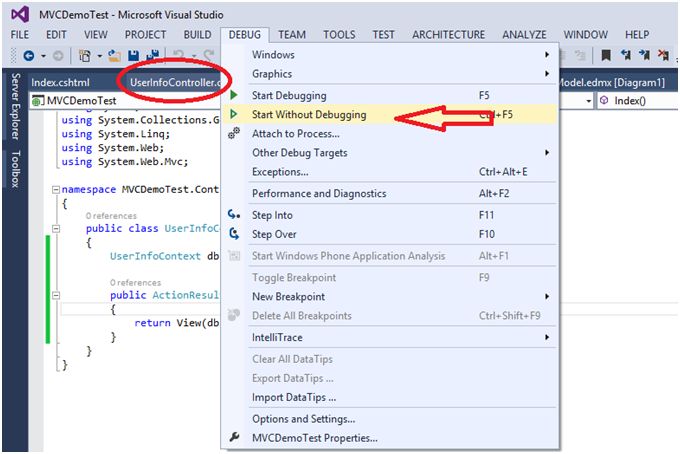The image size is (680, 454).
Task: Go to the previous bookmark icon
Action: [x=625, y=55]
